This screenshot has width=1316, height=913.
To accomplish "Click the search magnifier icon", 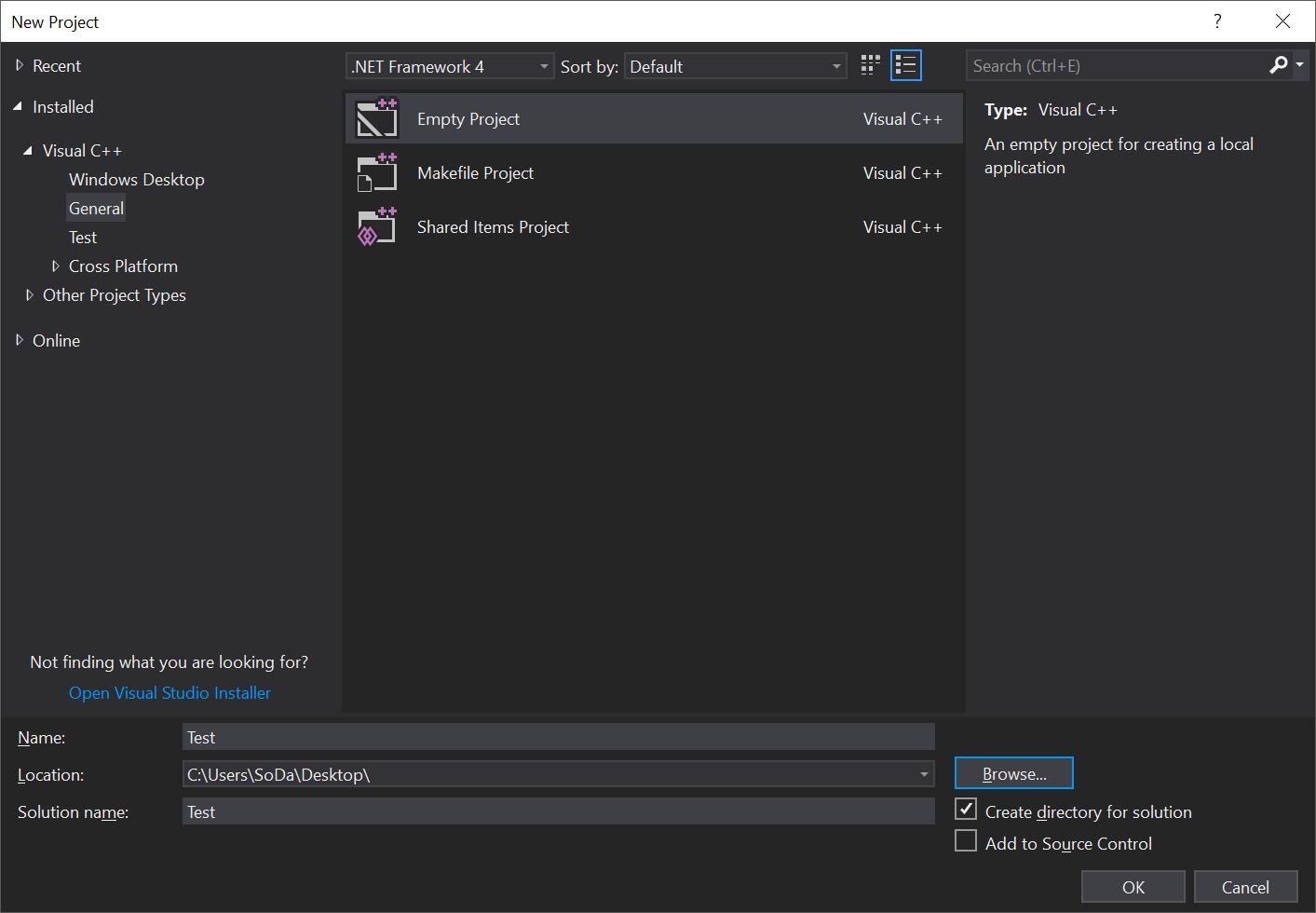I will (1278, 65).
